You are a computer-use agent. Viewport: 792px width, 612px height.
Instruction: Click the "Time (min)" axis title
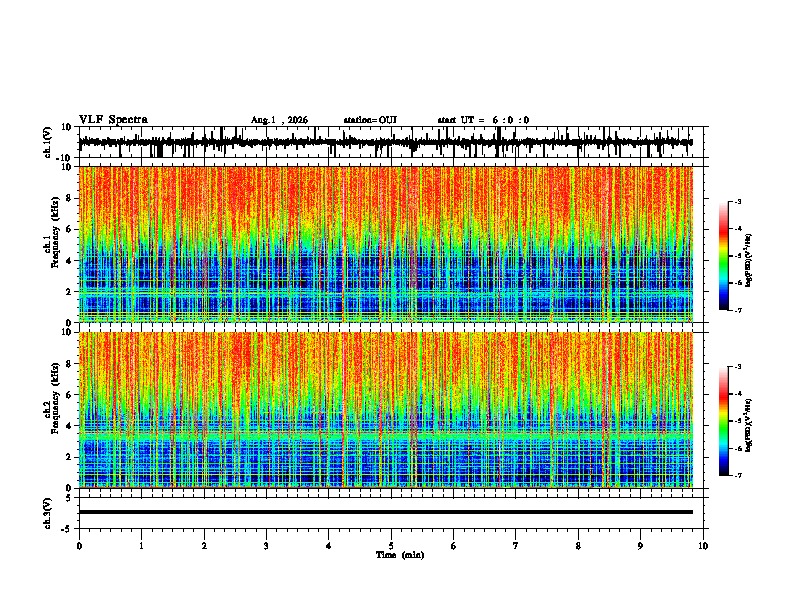[400, 555]
